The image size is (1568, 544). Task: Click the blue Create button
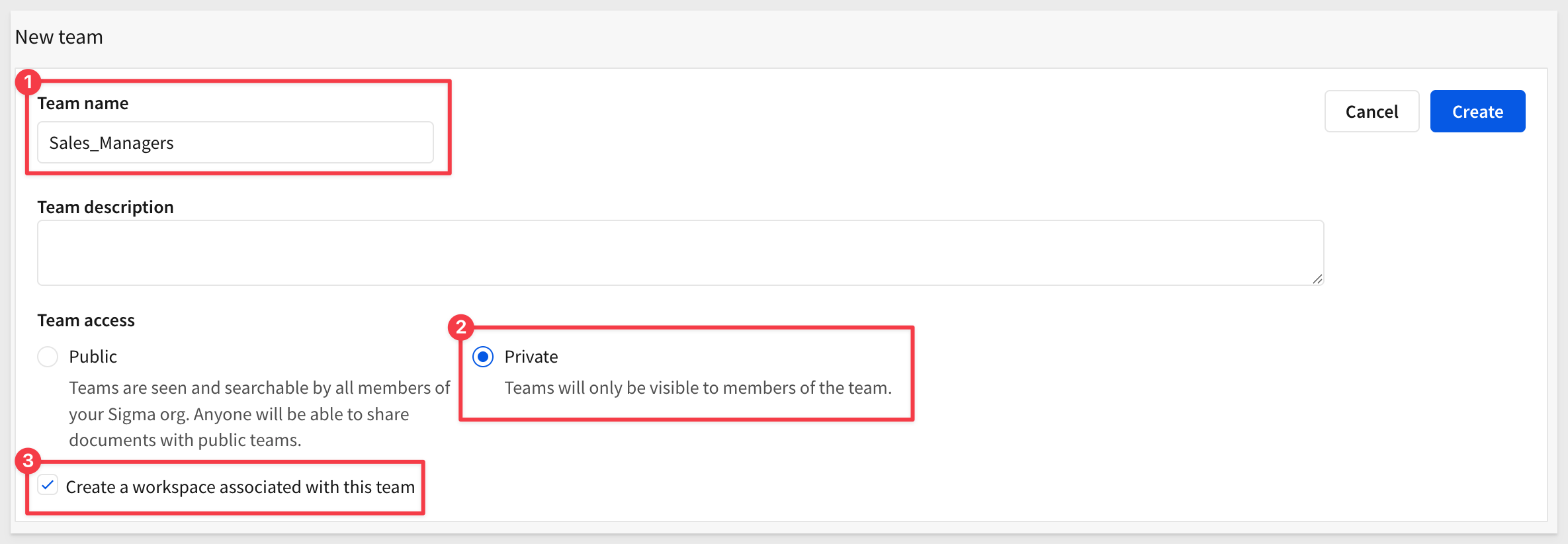(x=1477, y=111)
